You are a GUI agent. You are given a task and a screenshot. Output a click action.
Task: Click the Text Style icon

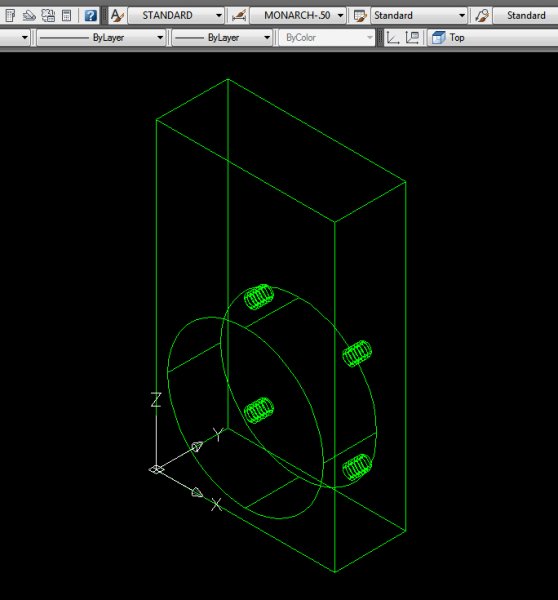[x=117, y=16]
